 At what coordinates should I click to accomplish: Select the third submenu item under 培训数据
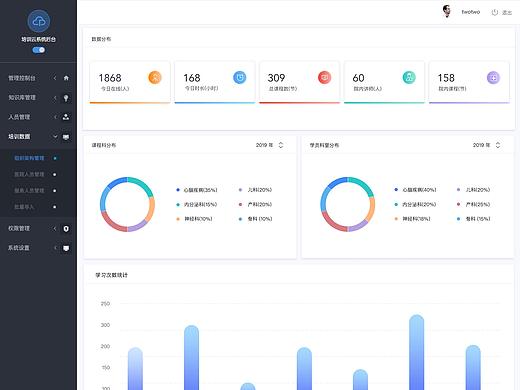click(29, 190)
